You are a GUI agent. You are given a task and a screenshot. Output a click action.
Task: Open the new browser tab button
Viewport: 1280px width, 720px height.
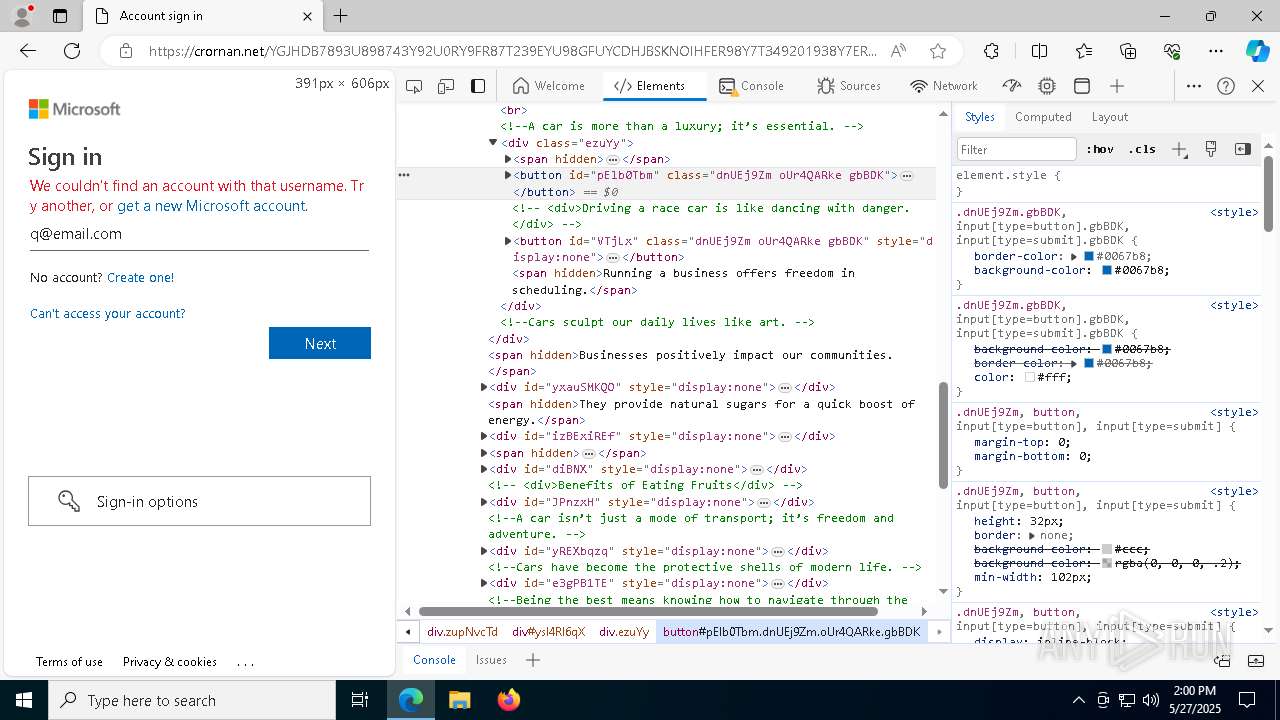tap(340, 16)
